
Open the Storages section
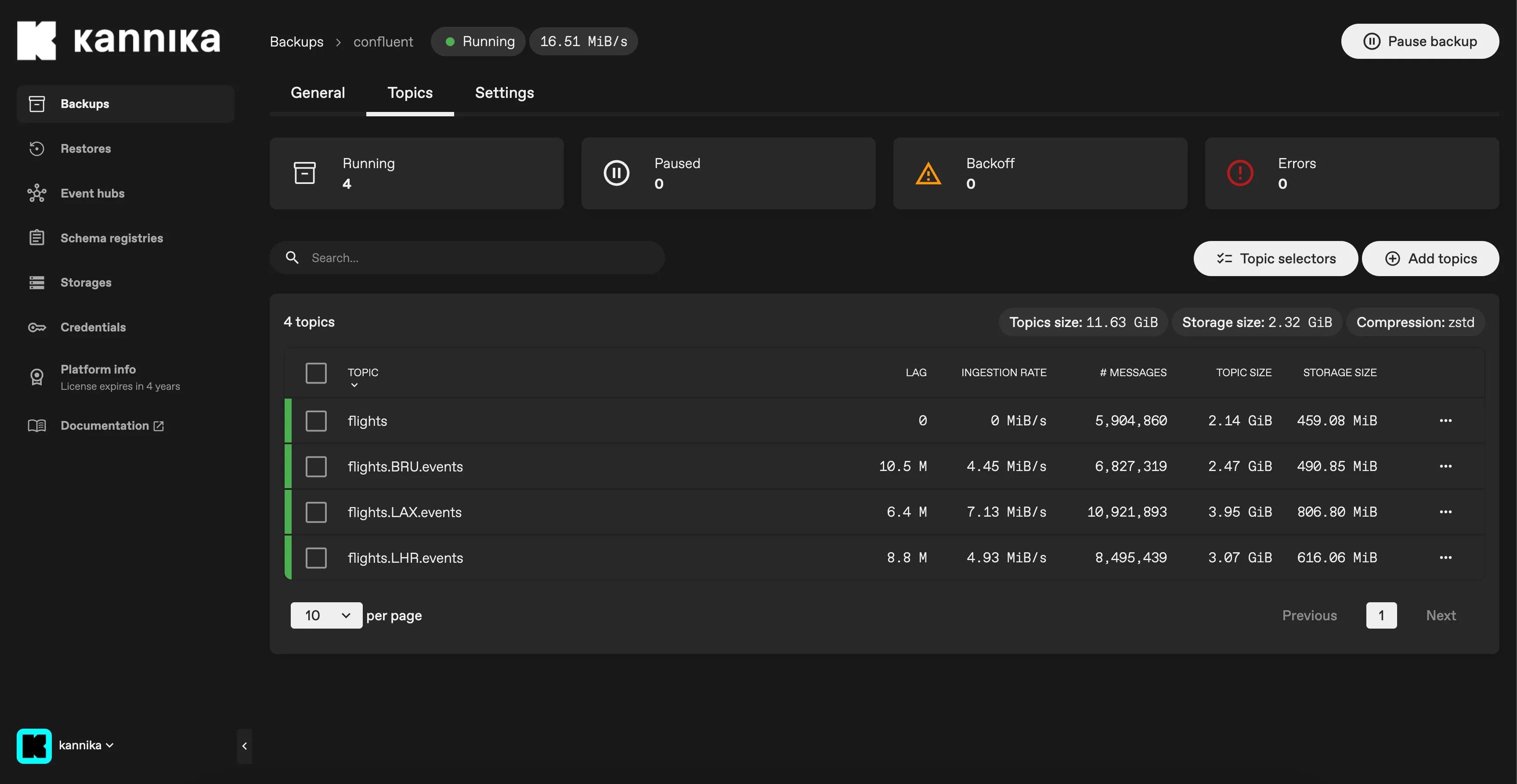point(85,283)
